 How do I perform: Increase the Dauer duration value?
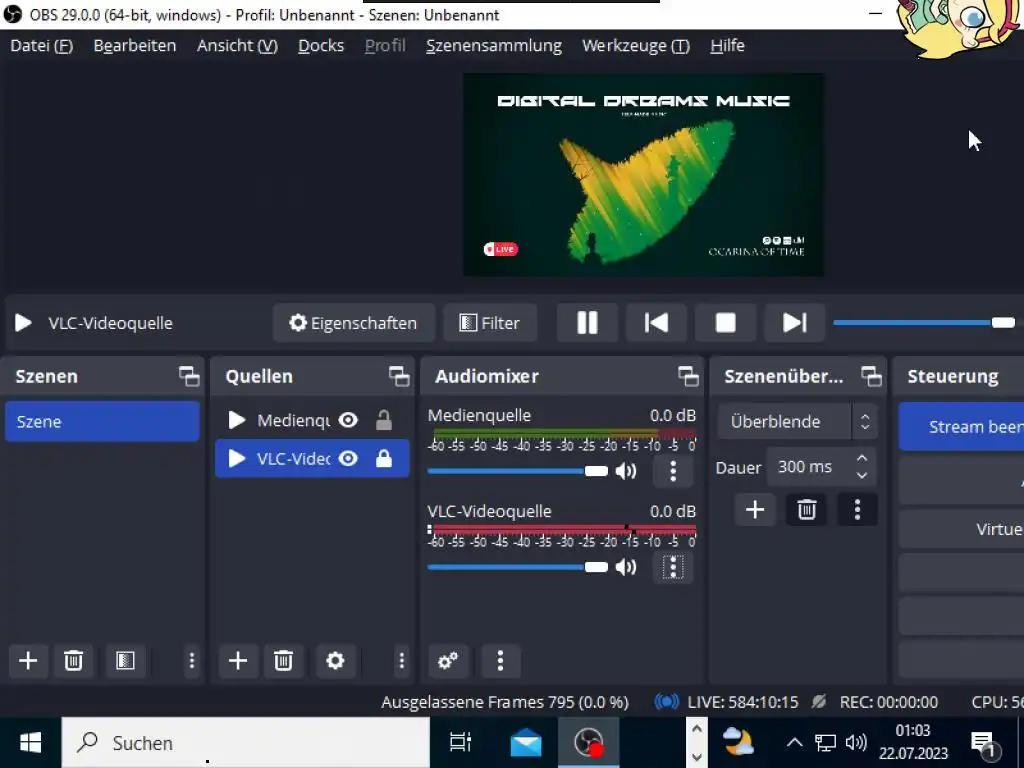(862, 458)
